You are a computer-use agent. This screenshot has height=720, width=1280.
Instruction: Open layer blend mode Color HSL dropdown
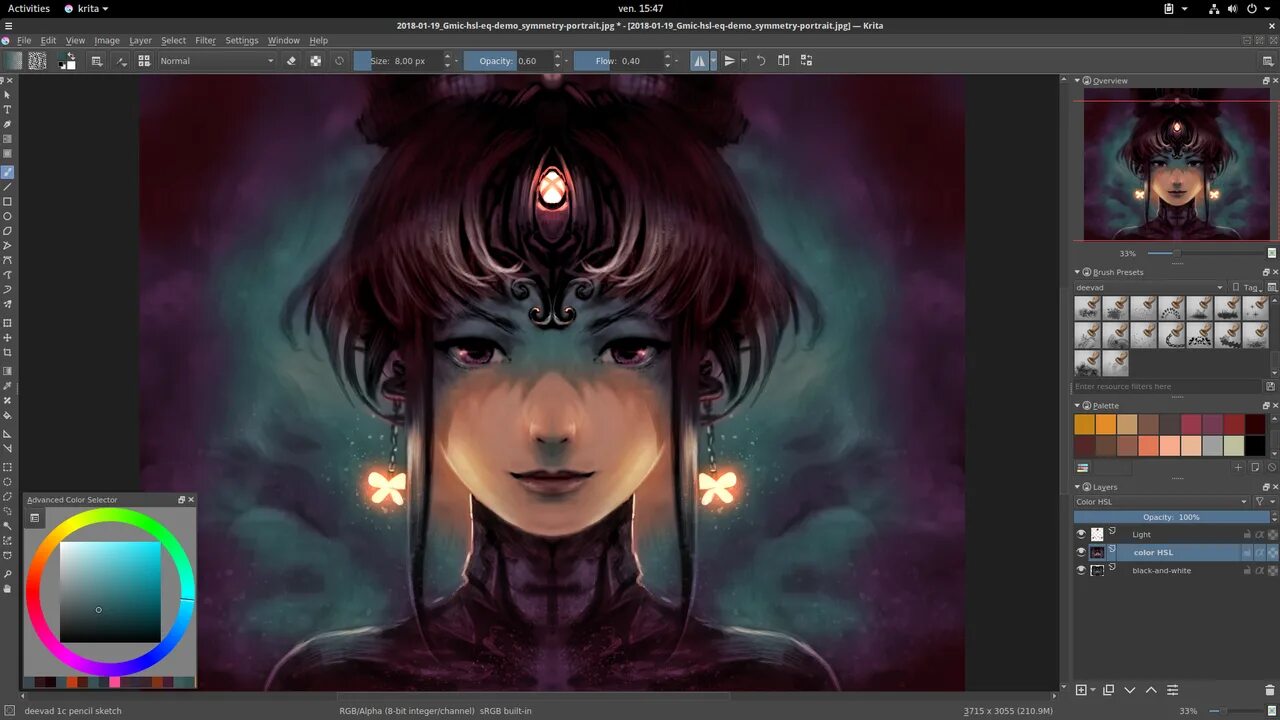(x=1161, y=502)
